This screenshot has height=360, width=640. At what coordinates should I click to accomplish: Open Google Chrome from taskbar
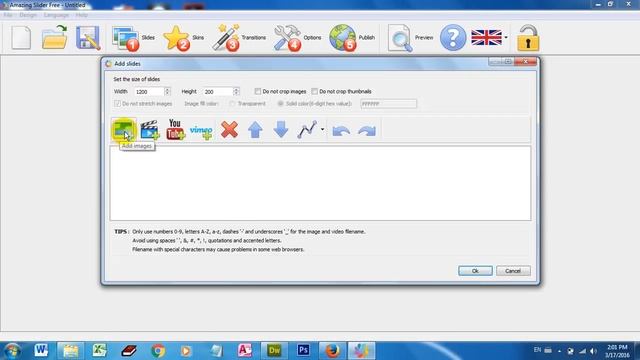click(158, 351)
